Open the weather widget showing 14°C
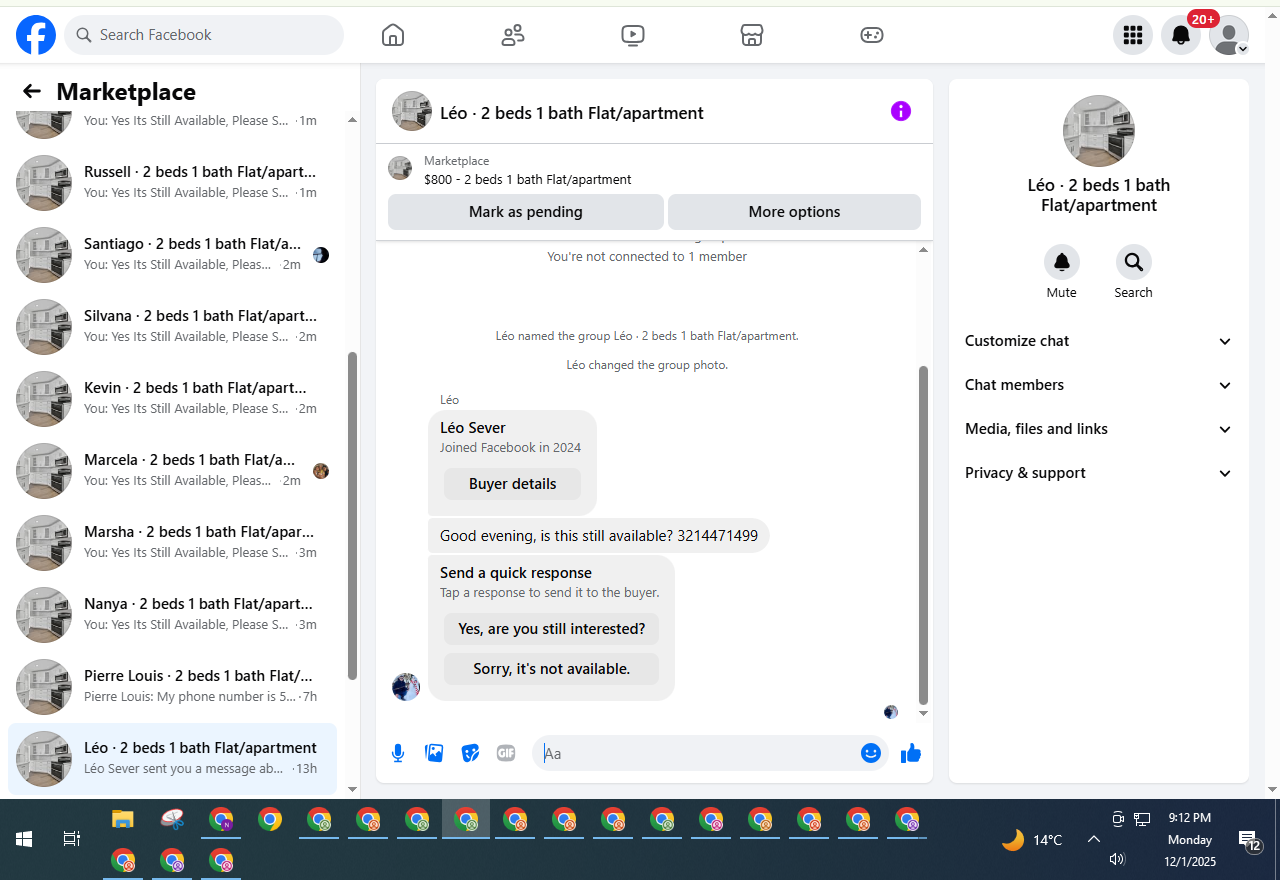1280x880 pixels. click(x=1032, y=840)
